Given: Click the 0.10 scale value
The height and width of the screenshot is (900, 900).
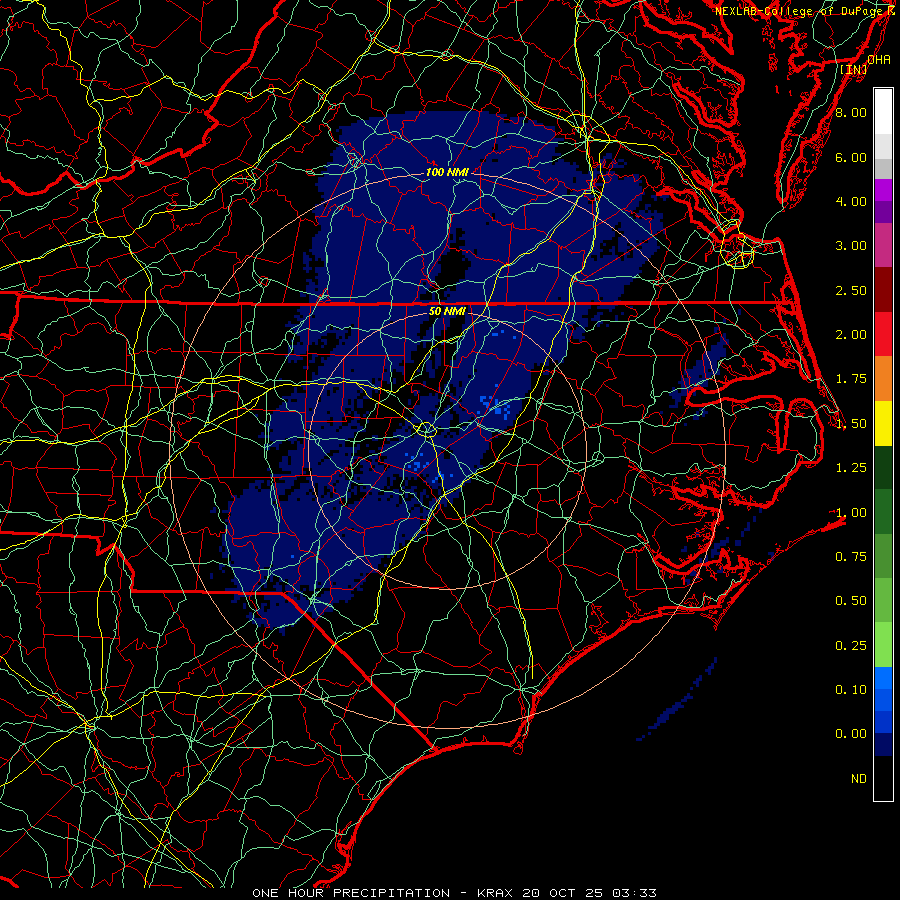Looking at the screenshot, I should (x=851, y=690).
